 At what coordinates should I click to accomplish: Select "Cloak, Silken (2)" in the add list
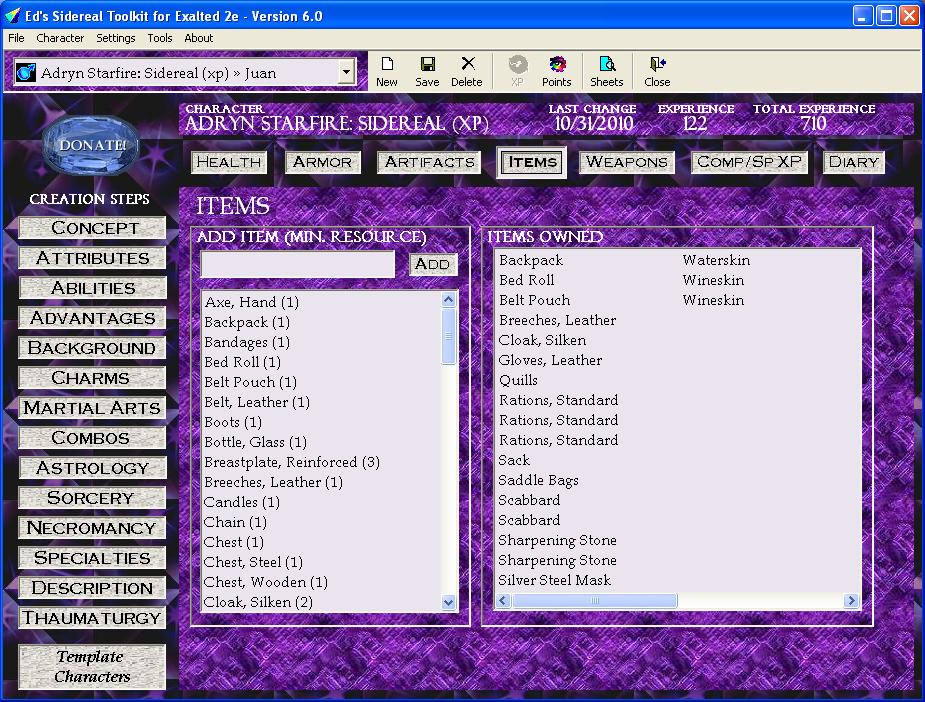tap(258, 602)
